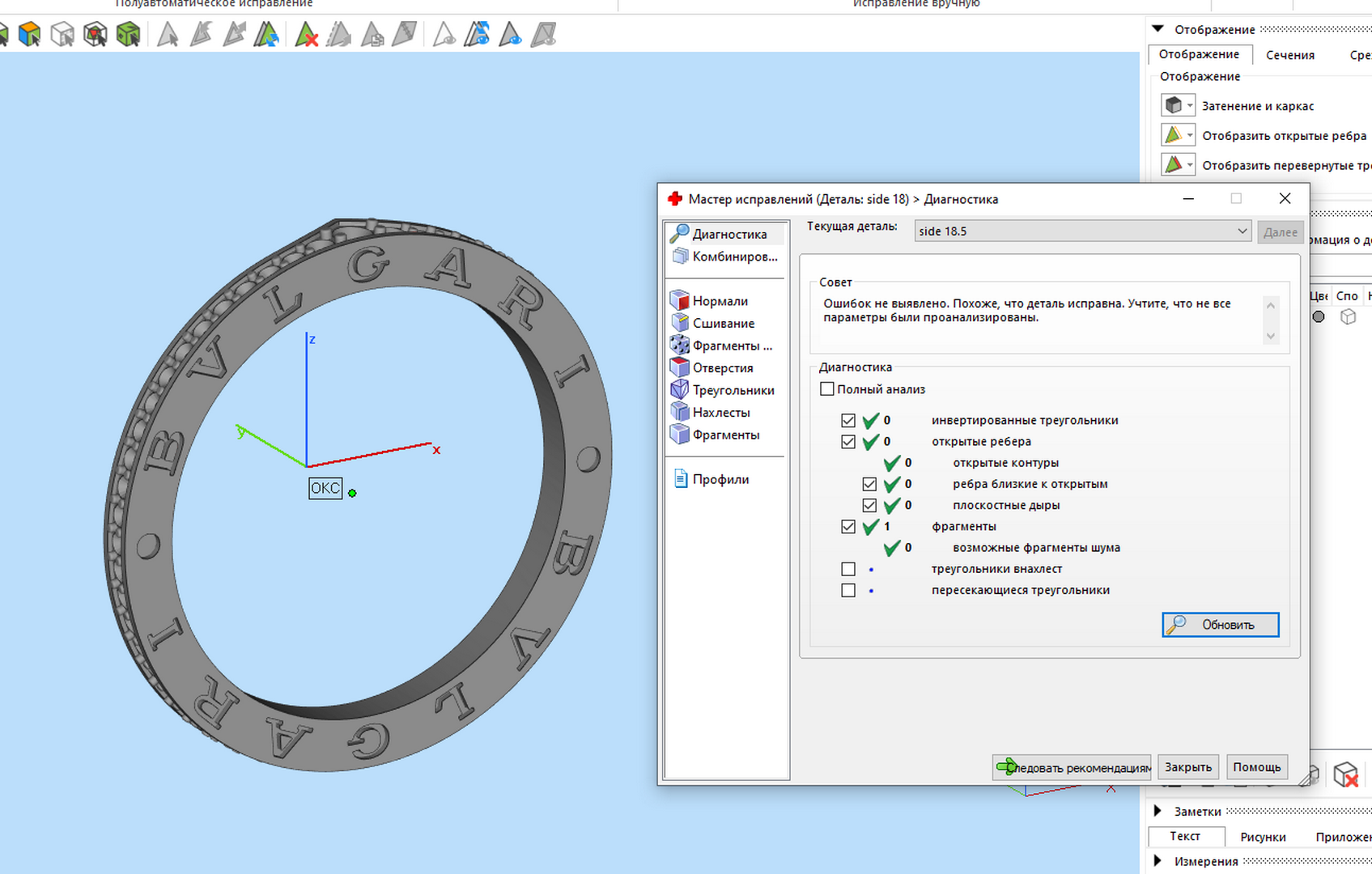
Task: Click the Обновить button
Action: point(1221,625)
